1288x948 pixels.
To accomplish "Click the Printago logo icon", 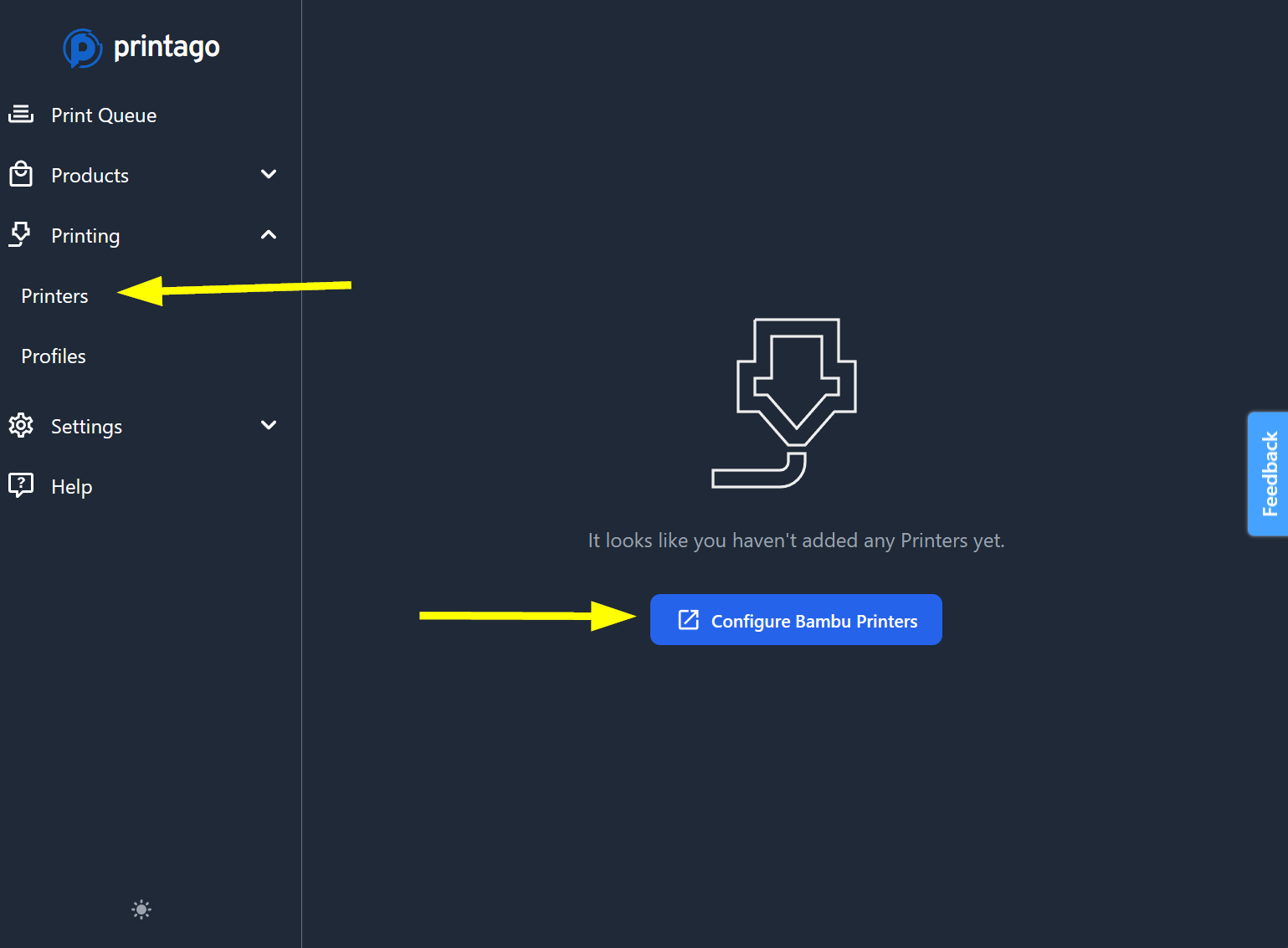I will tap(82, 48).
